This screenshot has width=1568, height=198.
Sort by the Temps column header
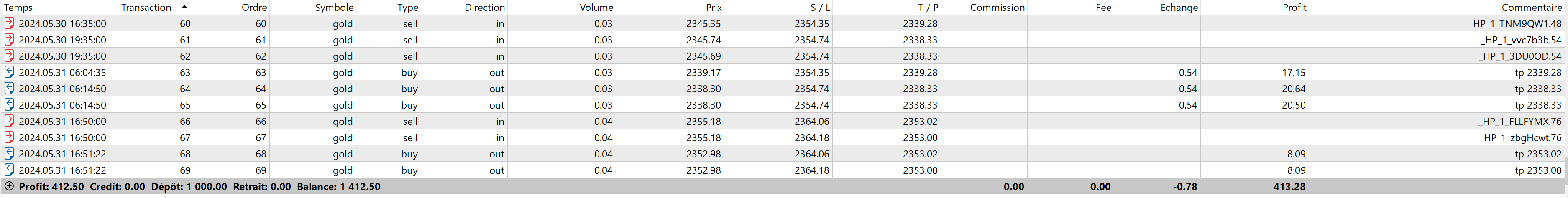(18, 7)
